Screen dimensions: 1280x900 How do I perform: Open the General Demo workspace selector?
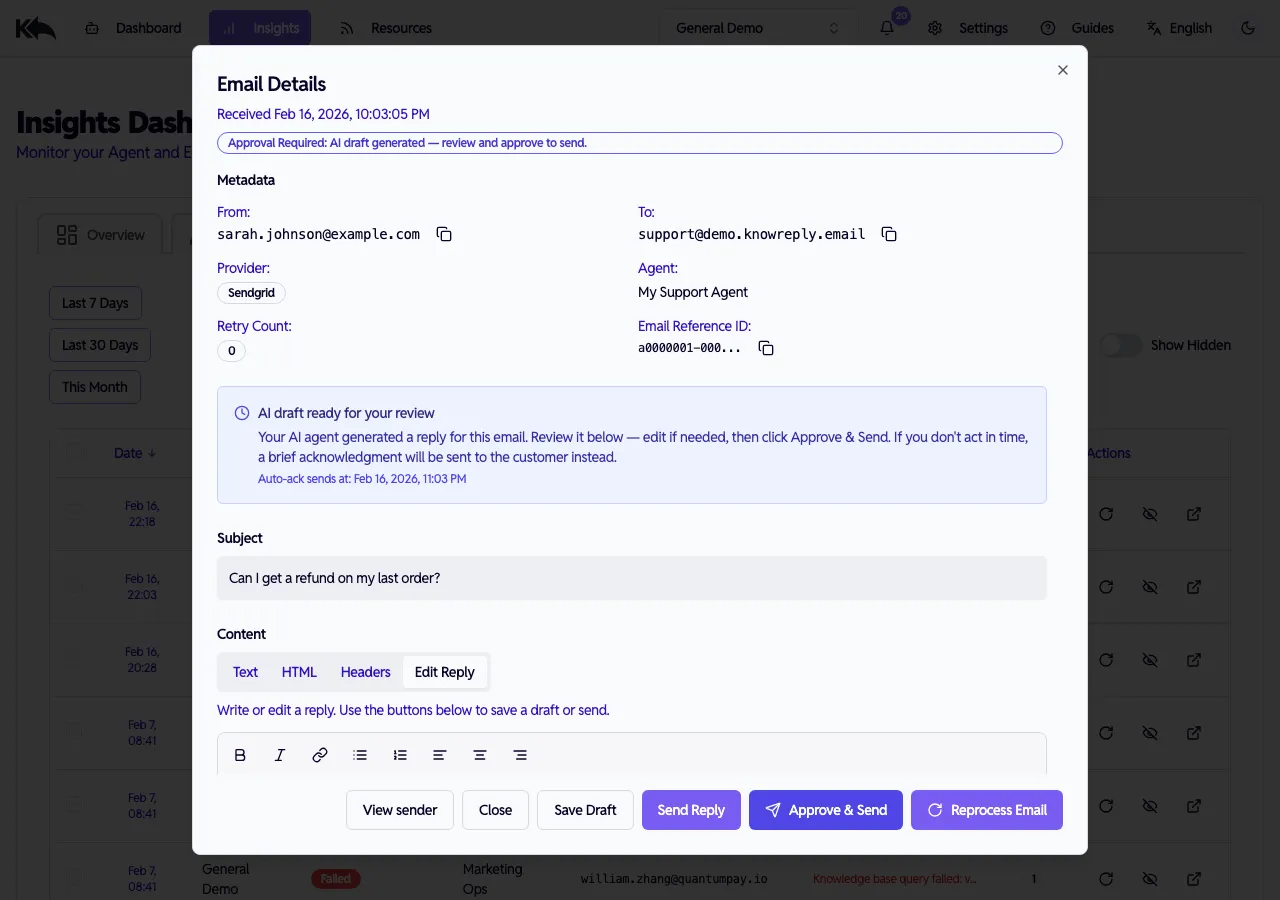point(757,27)
